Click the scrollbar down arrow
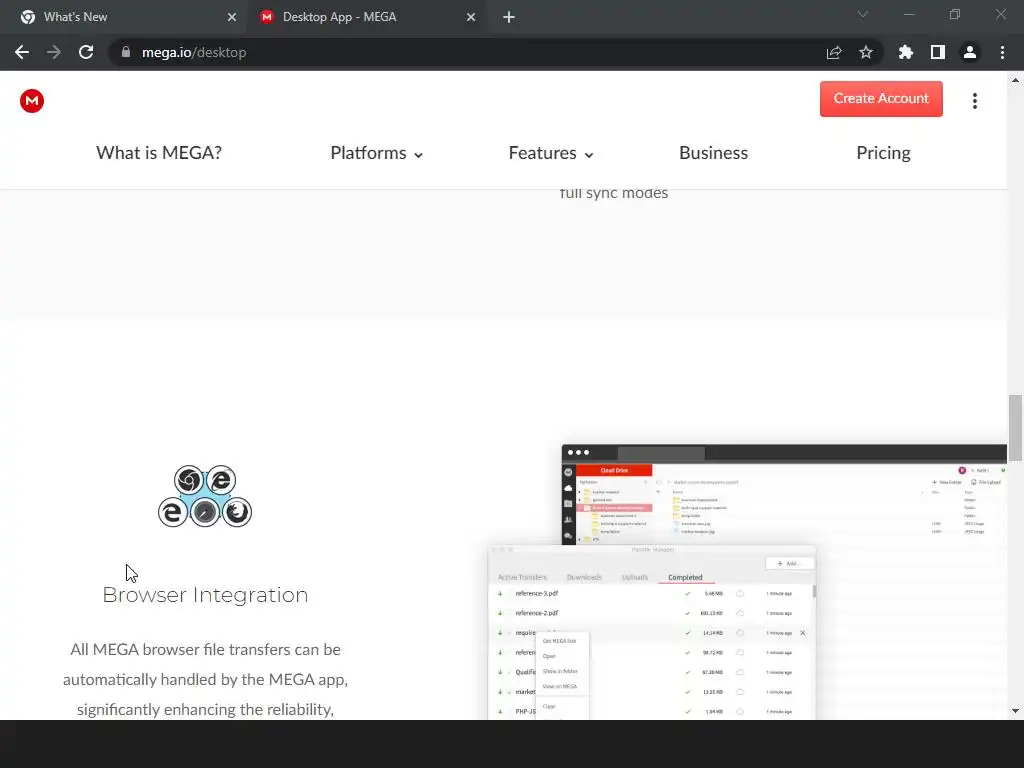Viewport: 1024px width, 768px height. click(x=1015, y=711)
